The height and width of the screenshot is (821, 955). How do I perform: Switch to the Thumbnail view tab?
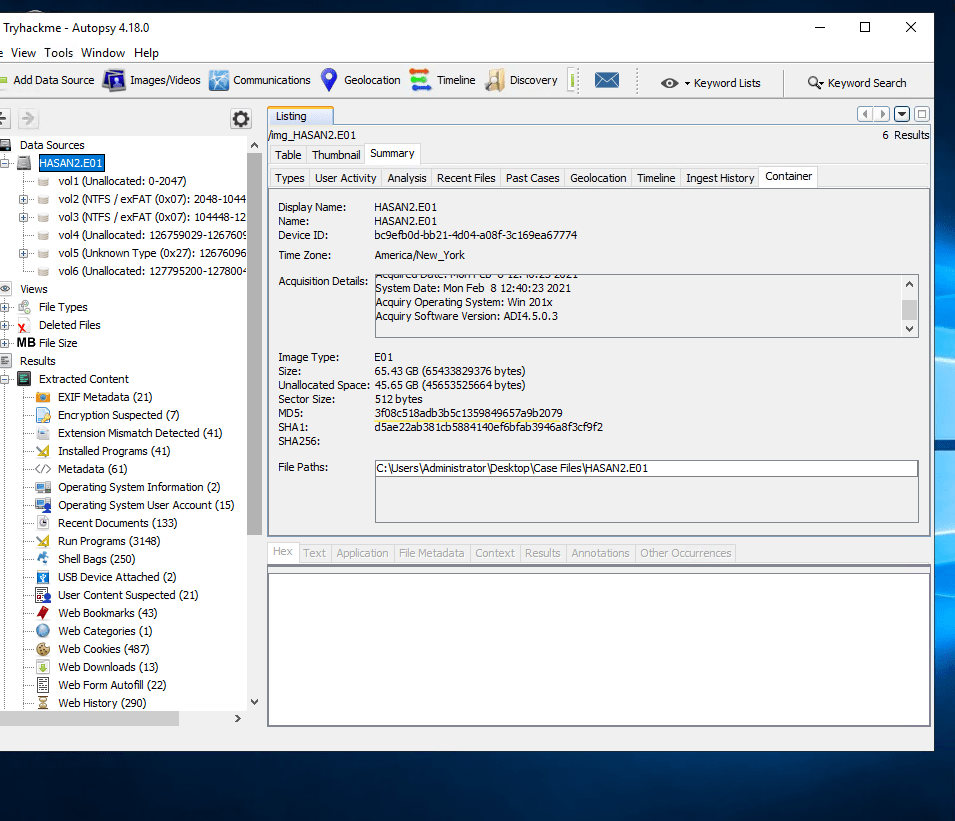click(335, 155)
